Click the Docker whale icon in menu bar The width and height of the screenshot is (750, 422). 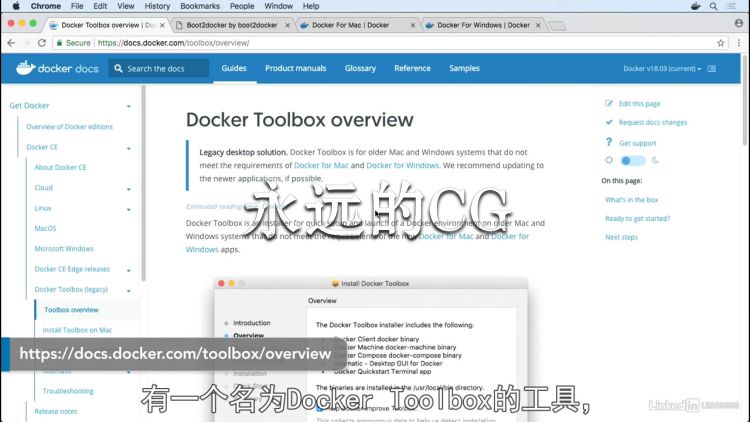point(695,6)
